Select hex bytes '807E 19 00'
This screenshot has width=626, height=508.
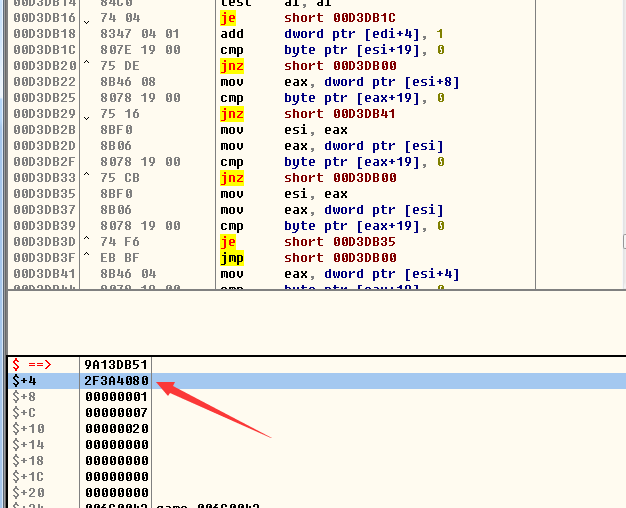coord(140,50)
